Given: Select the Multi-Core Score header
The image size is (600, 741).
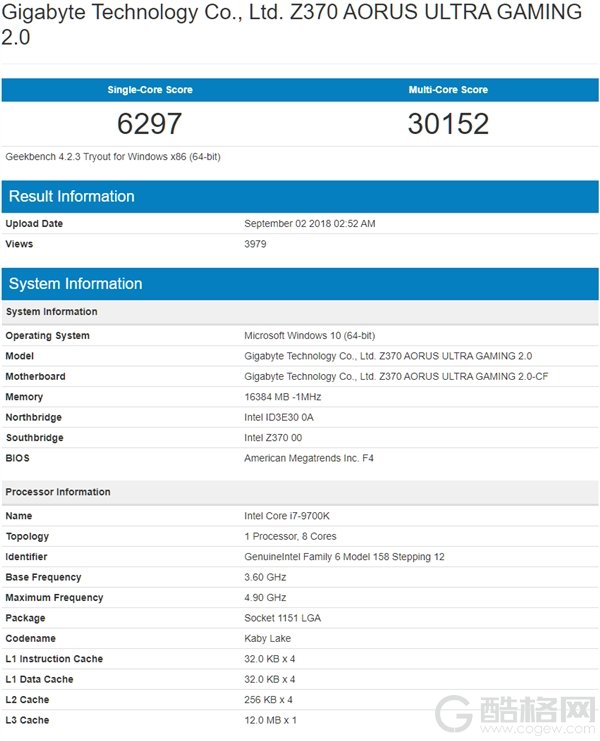Looking at the screenshot, I should coord(448,90).
